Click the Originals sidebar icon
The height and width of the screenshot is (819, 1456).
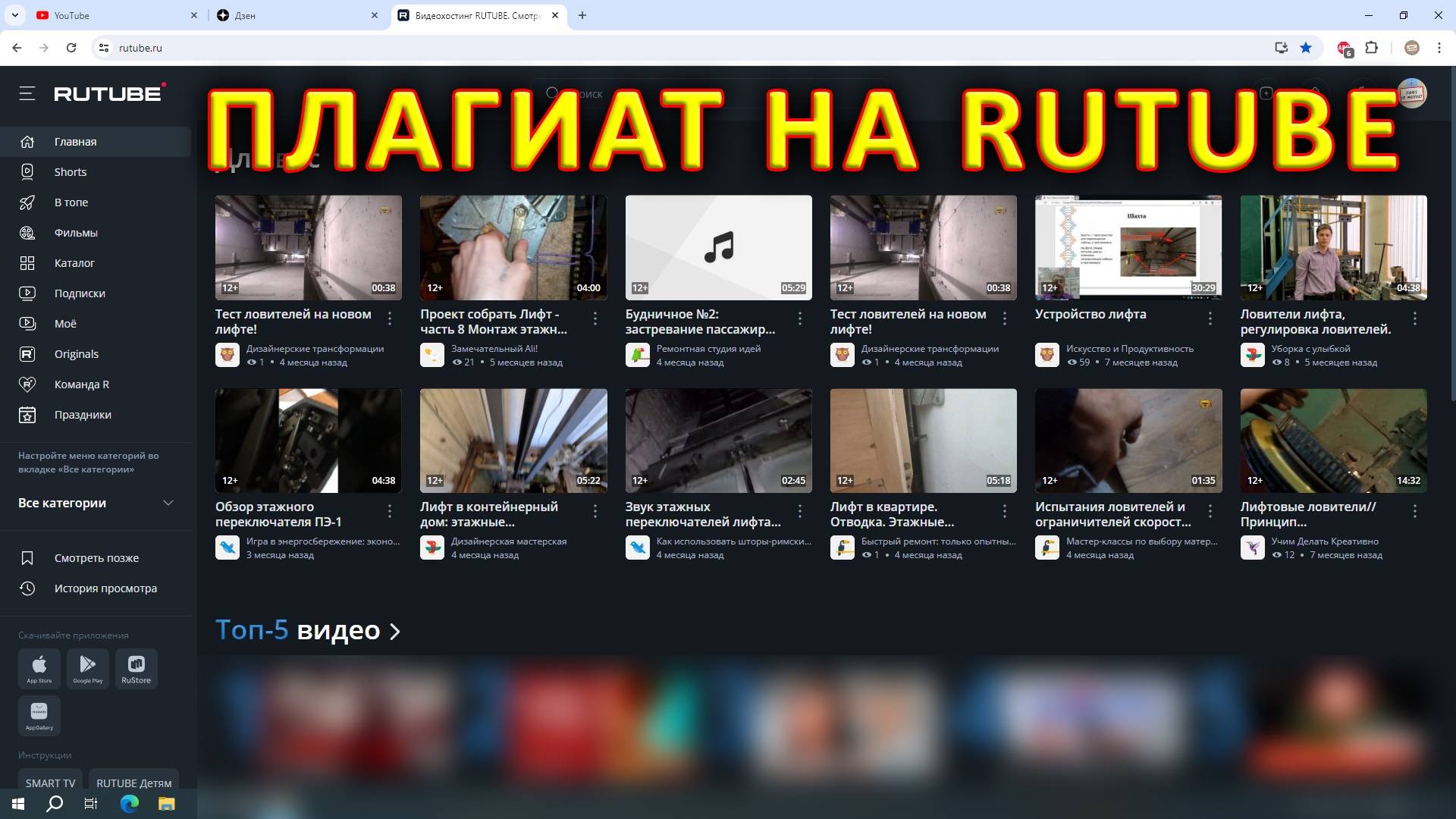pyautogui.click(x=27, y=354)
